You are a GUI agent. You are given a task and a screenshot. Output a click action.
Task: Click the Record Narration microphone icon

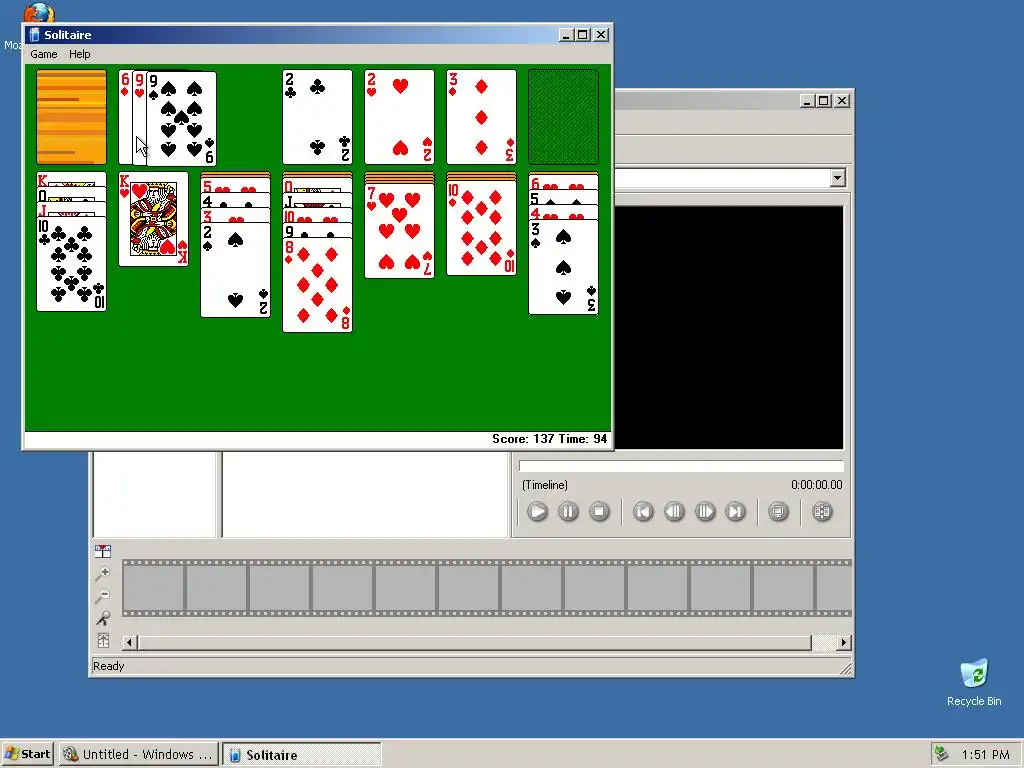tap(103, 618)
